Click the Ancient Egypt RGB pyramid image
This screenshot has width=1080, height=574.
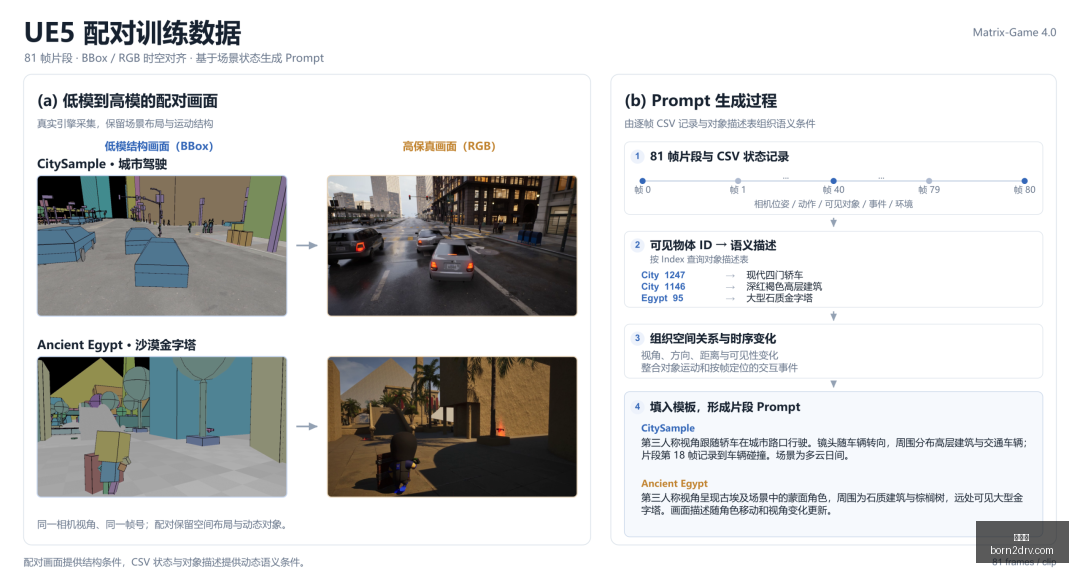coord(452,427)
